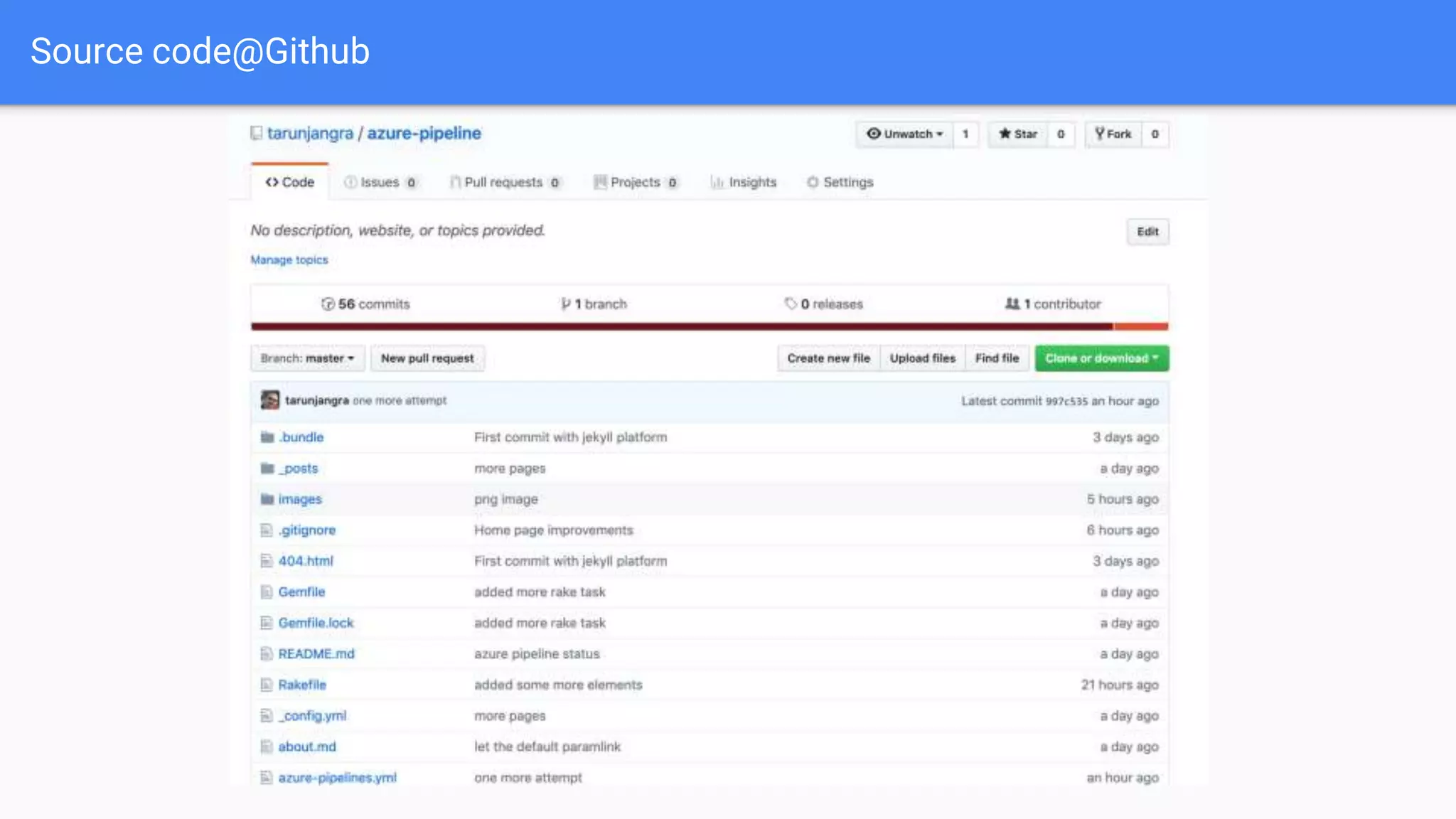Click '5 hours ago' timestamp for images

click(x=1123, y=499)
